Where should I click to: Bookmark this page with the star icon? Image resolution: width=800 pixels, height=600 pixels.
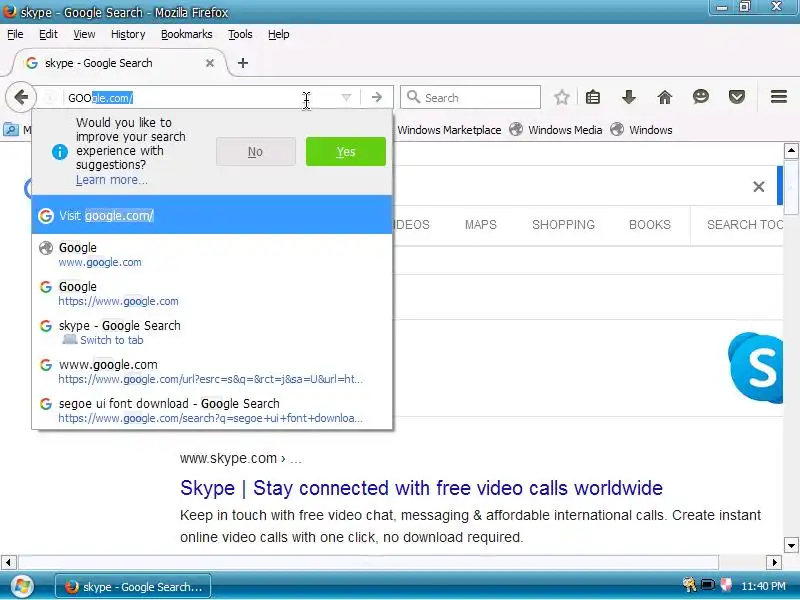click(562, 97)
